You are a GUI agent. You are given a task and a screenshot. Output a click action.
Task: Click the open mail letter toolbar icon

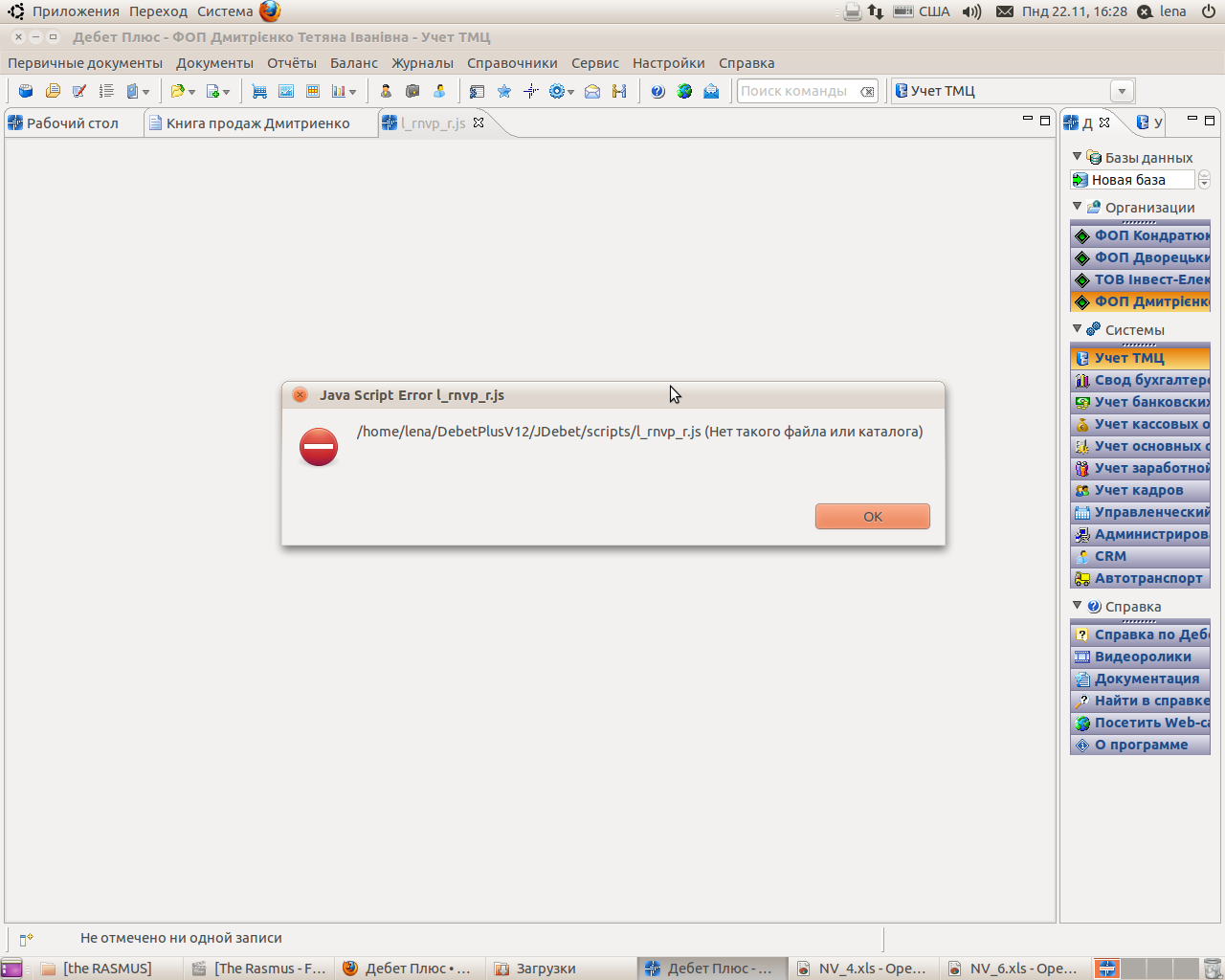[711, 91]
